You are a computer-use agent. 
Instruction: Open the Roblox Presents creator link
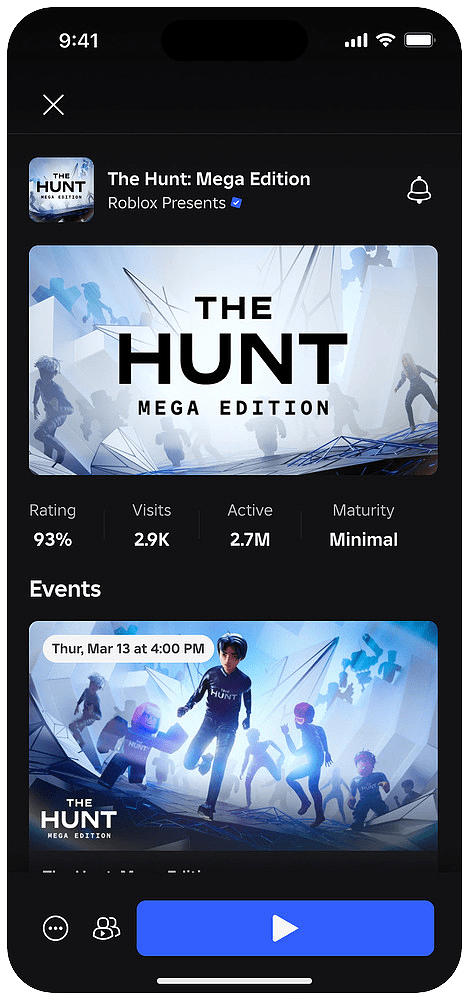167,203
